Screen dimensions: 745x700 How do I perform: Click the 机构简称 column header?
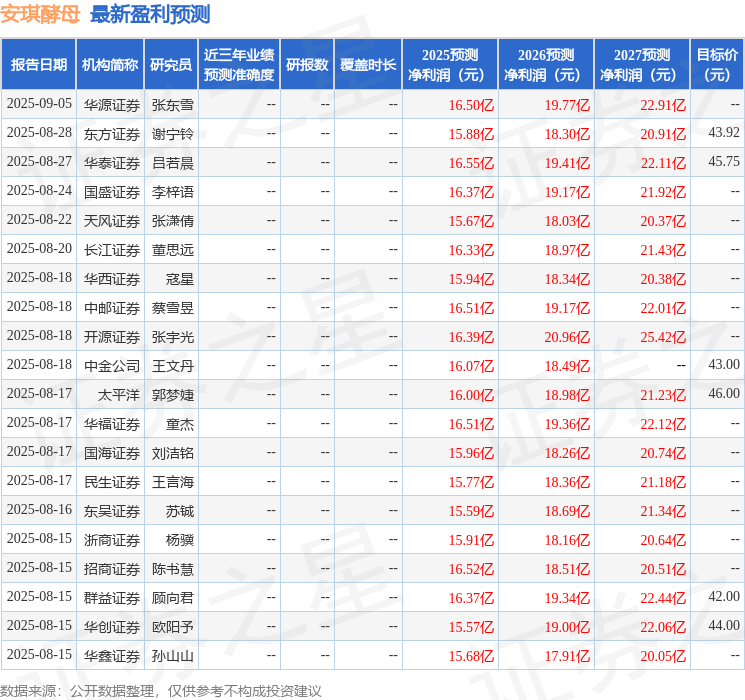click(x=110, y=65)
